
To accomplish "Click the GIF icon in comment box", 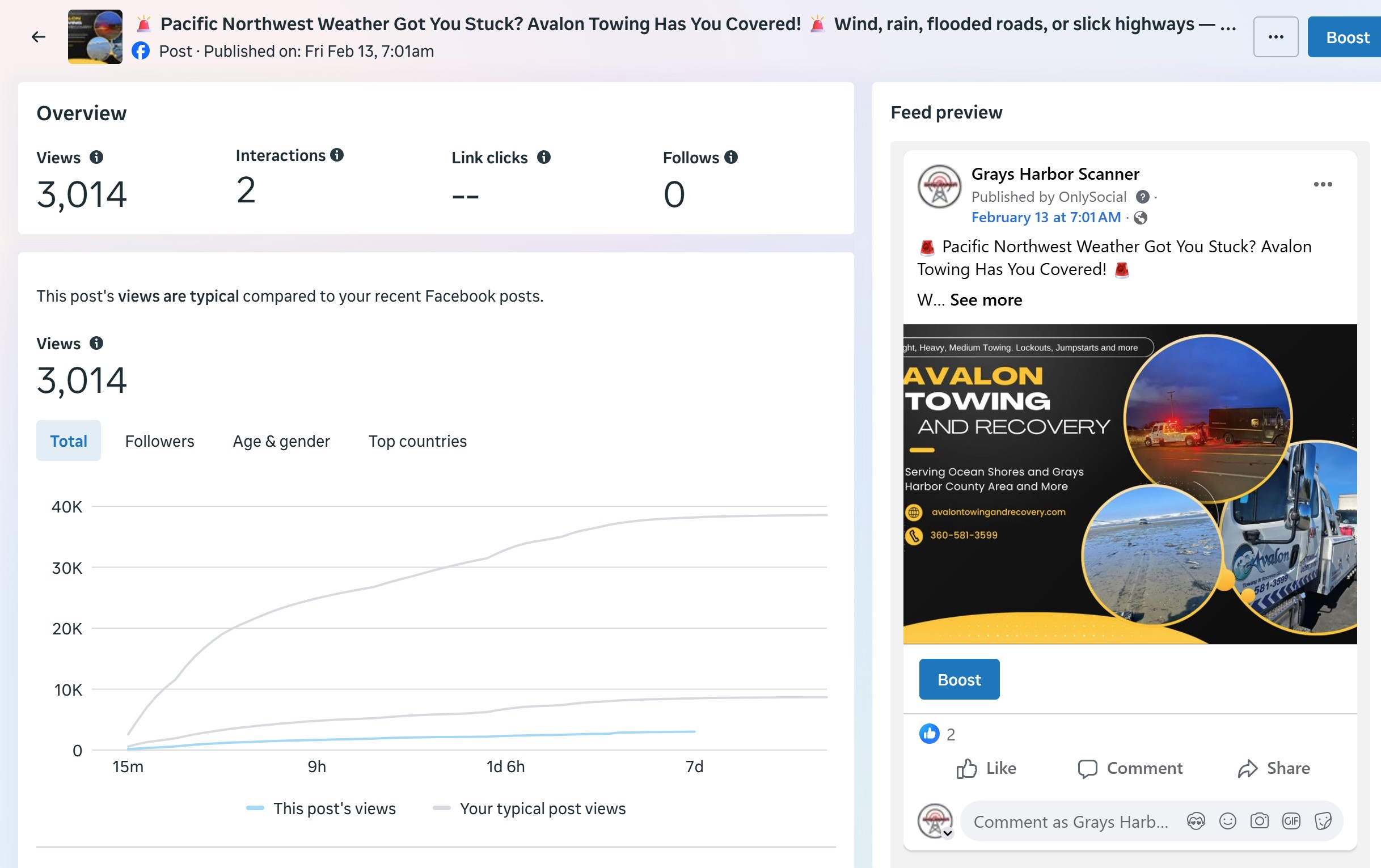I will [x=1291, y=821].
